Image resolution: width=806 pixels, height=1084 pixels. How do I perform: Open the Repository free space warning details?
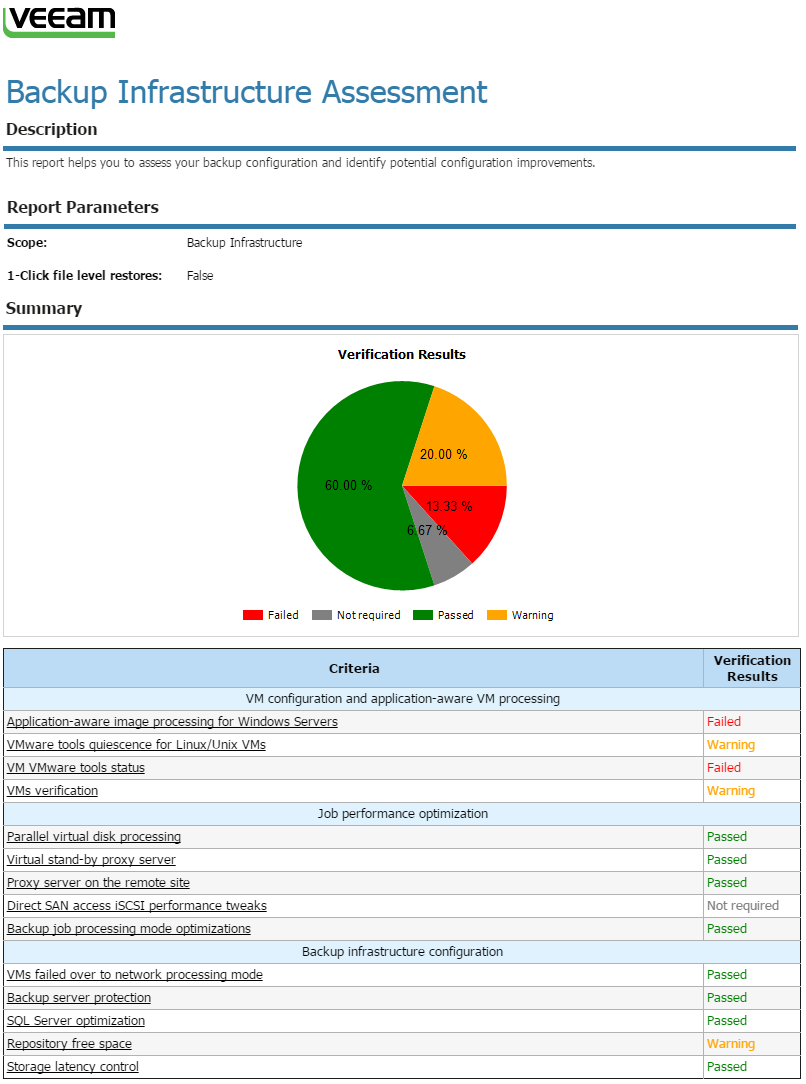[x=69, y=1043]
